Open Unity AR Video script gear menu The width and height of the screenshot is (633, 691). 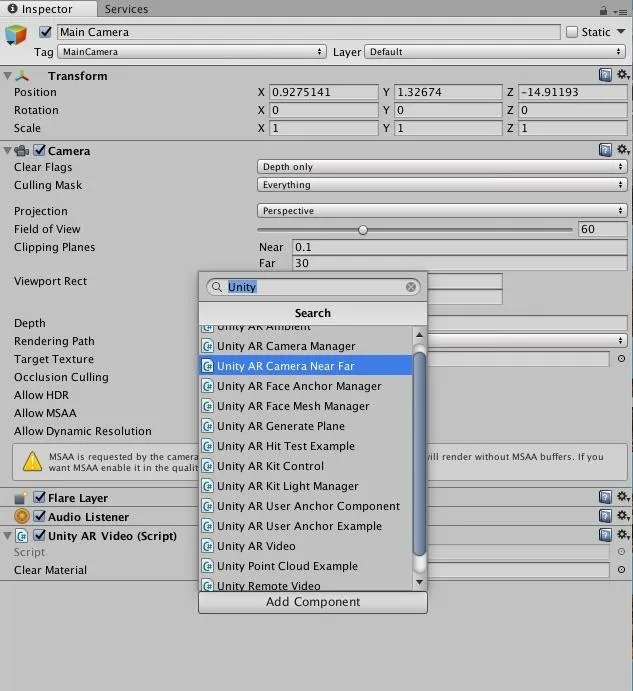click(x=623, y=535)
